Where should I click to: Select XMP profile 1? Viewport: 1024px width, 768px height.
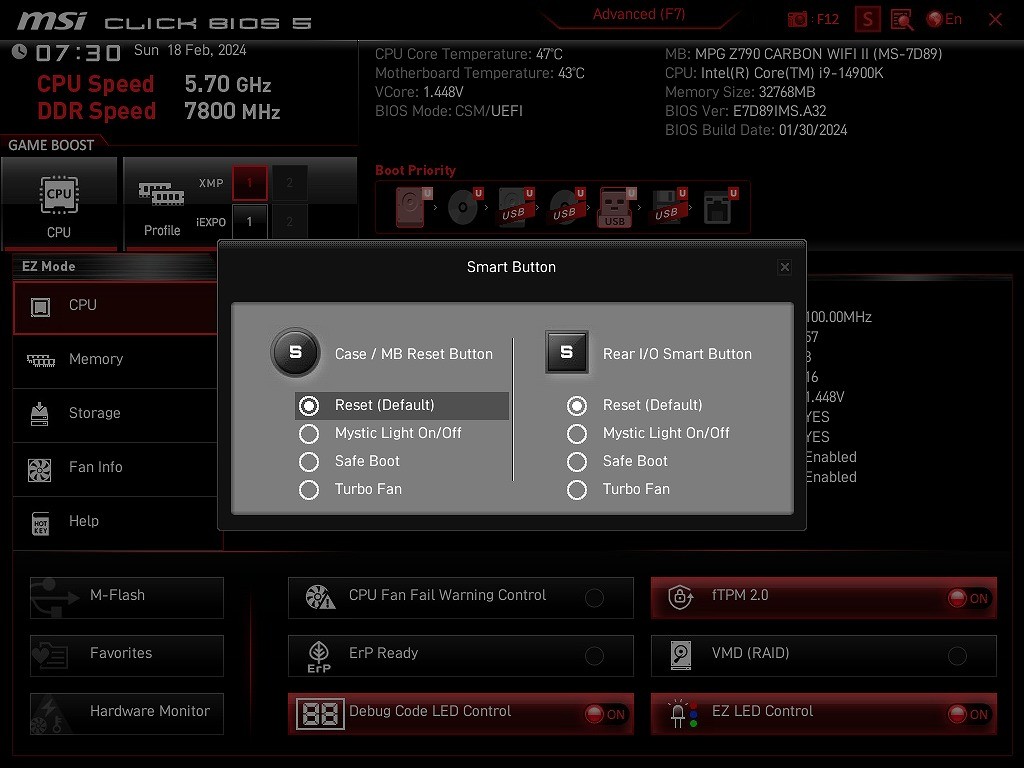coord(249,183)
